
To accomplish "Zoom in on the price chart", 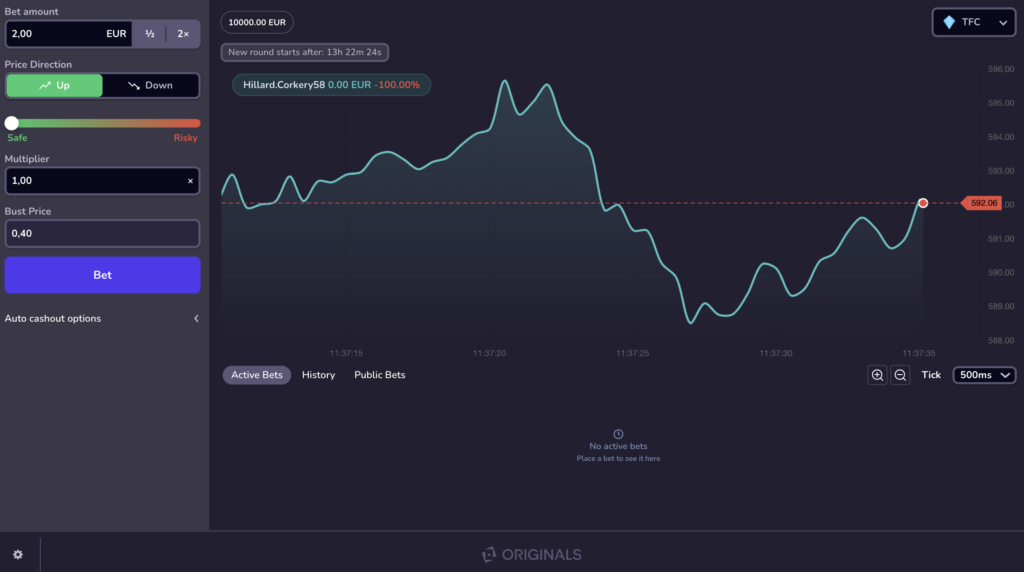I will (x=877, y=375).
